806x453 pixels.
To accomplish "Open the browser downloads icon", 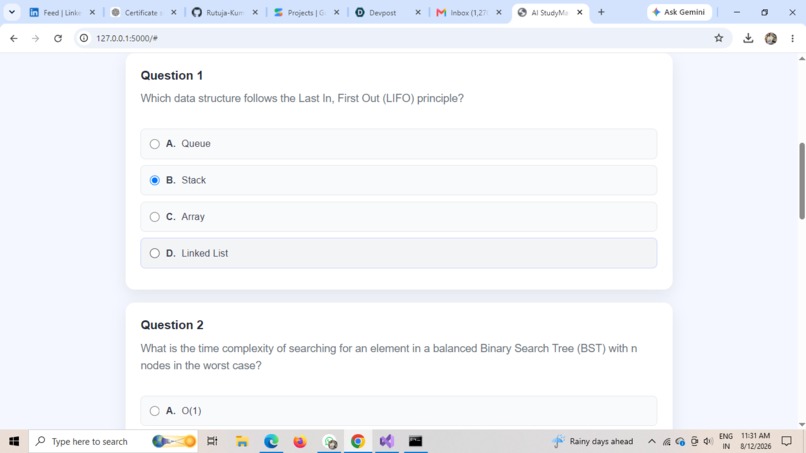I will point(748,38).
